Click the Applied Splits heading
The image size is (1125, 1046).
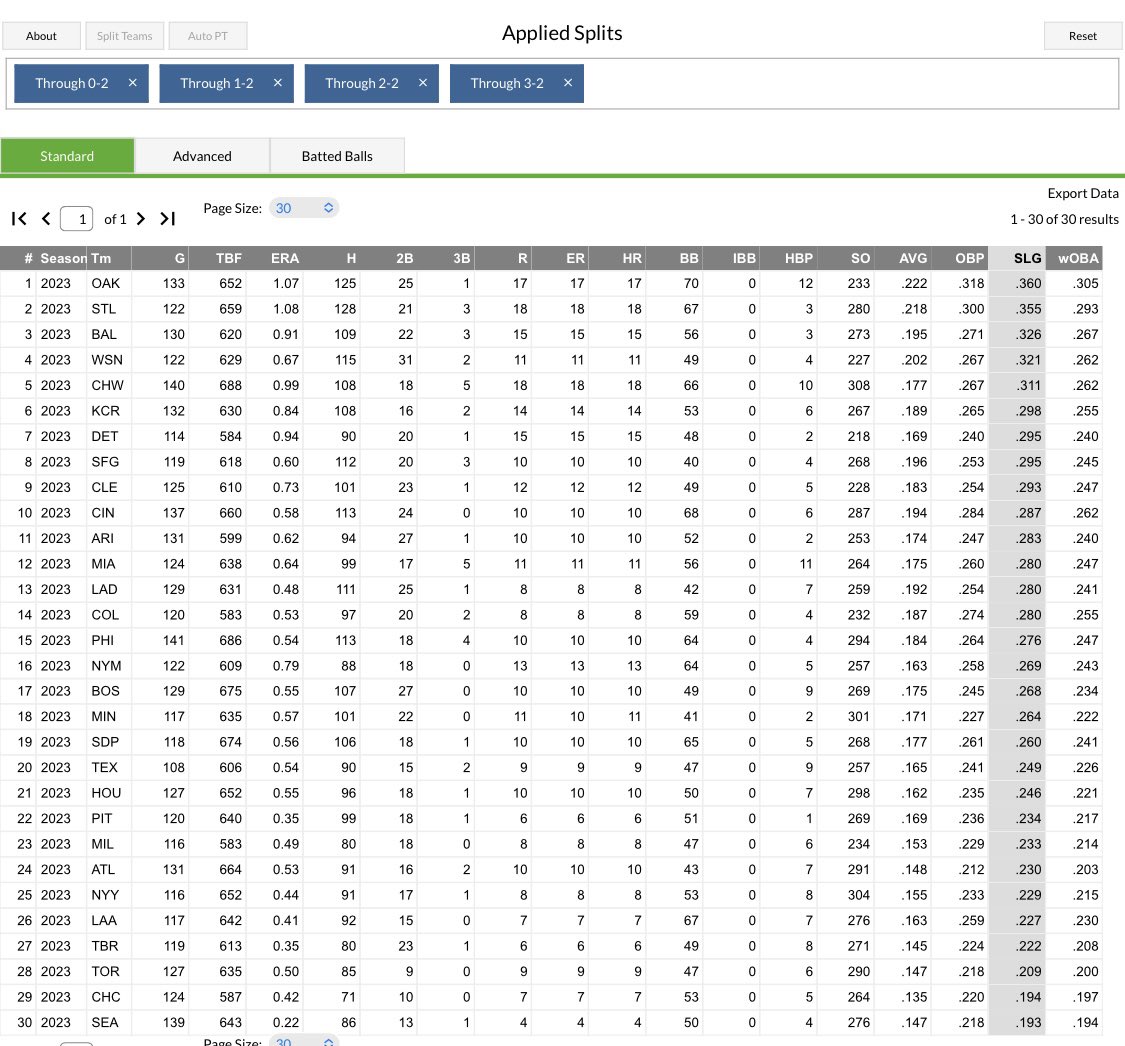(x=562, y=33)
